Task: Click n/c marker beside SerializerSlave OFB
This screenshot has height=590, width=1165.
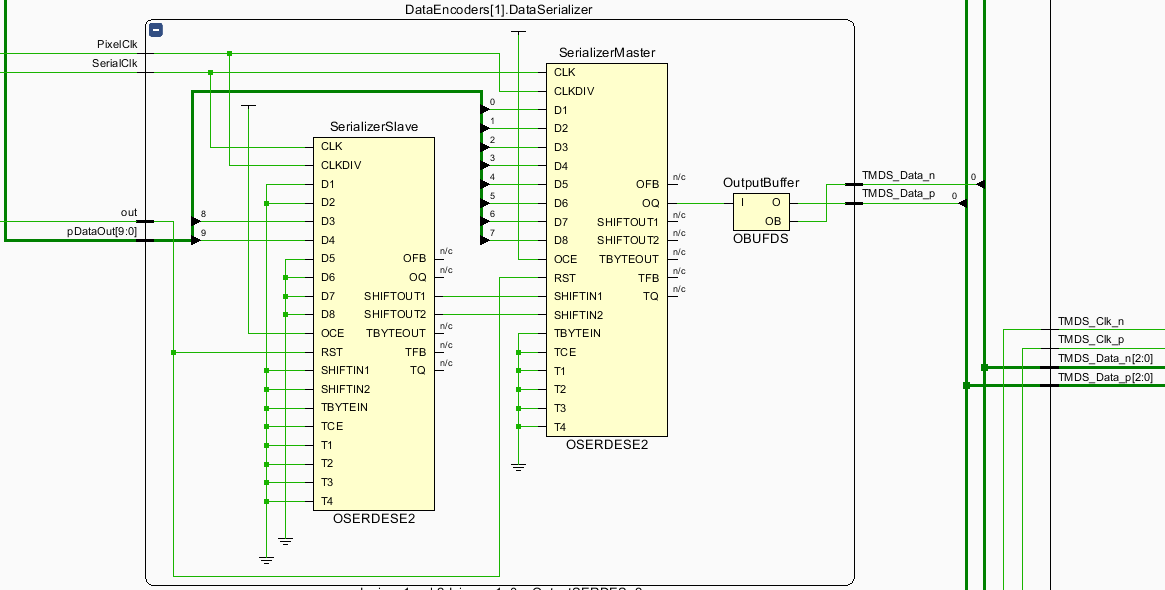Action: pyautogui.click(x=446, y=251)
